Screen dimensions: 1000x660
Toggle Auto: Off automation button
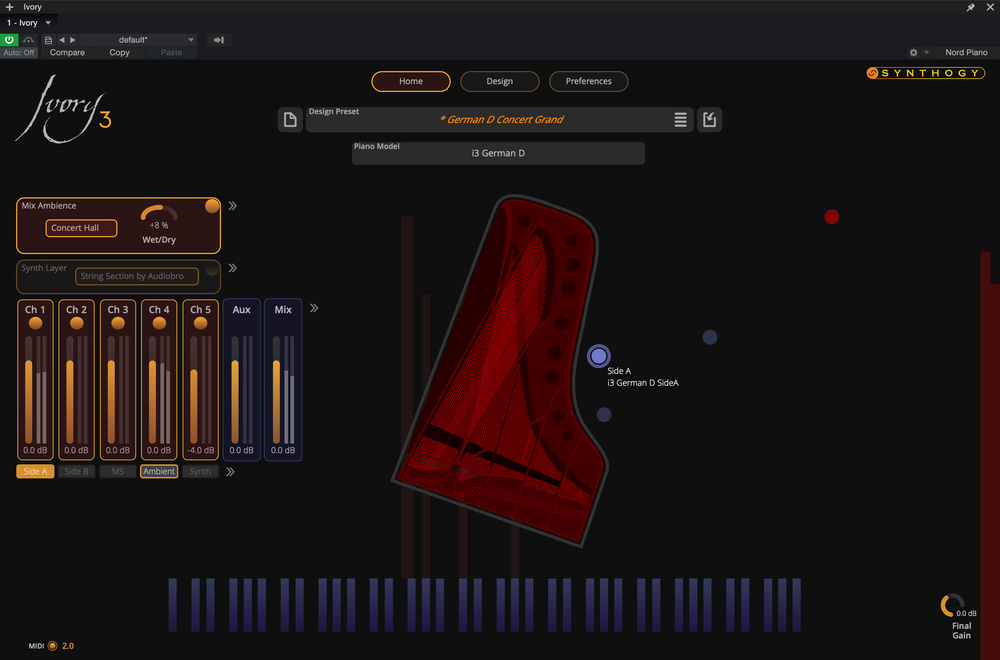point(19,52)
